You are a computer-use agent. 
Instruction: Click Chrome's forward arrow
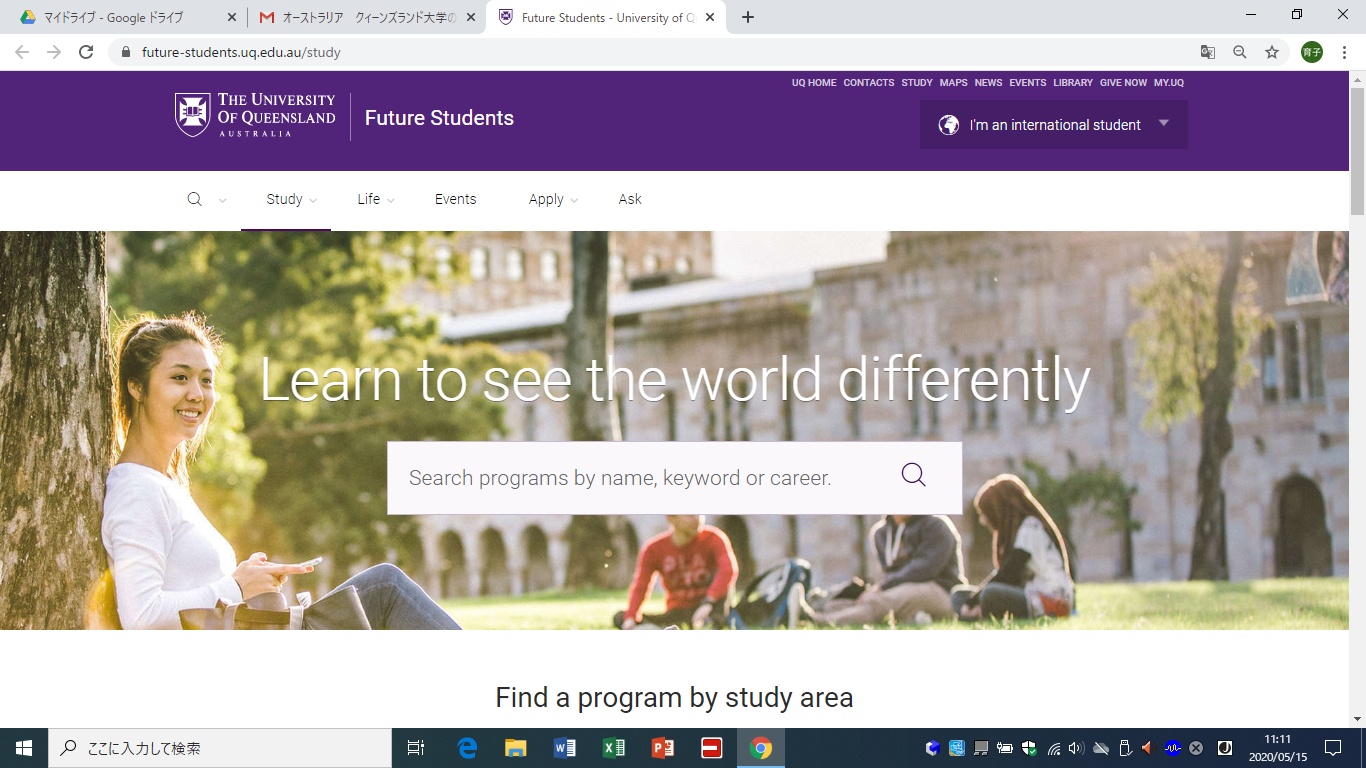coord(54,52)
